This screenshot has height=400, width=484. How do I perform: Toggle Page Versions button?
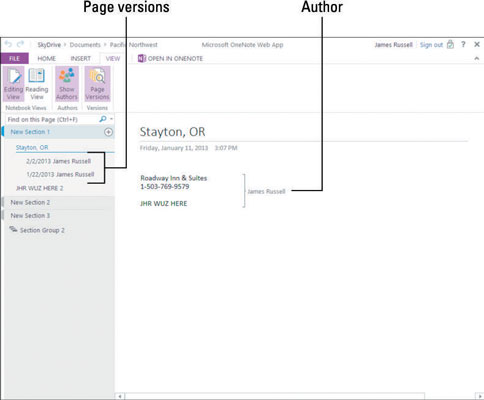(x=97, y=83)
